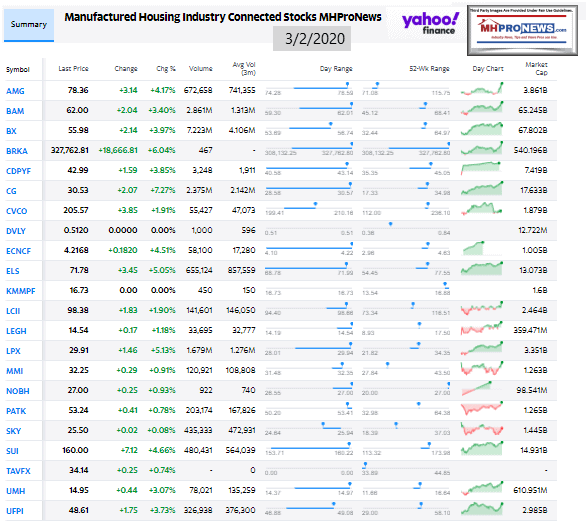Image resolution: width=588 pixels, height=531 pixels.
Task: Open the LCII ticker symbol link
Action: click(x=13, y=311)
